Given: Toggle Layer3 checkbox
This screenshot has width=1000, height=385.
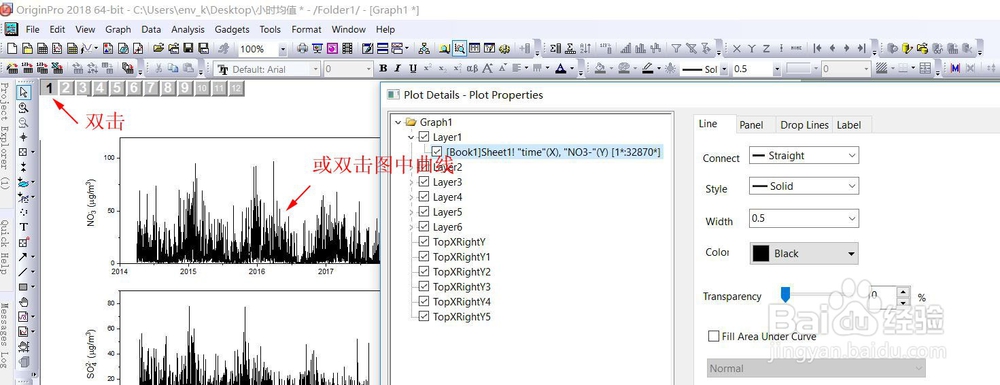Looking at the screenshot, I should (x=423, y=182).
